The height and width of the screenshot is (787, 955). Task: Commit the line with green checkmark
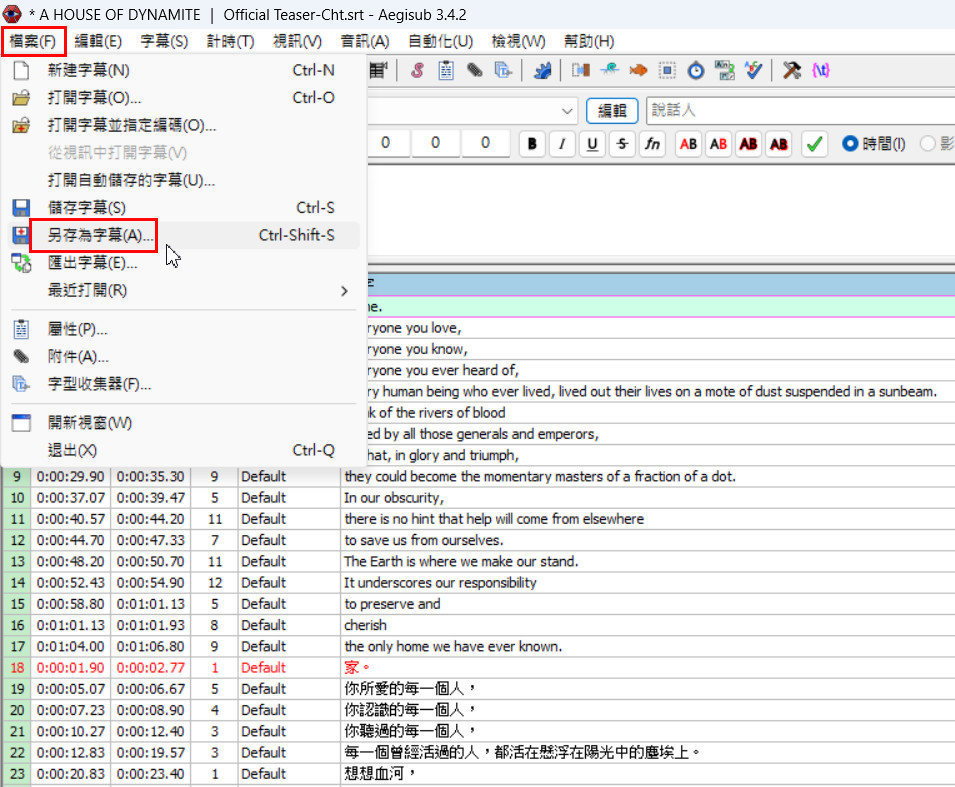click(x=815, y=144)
